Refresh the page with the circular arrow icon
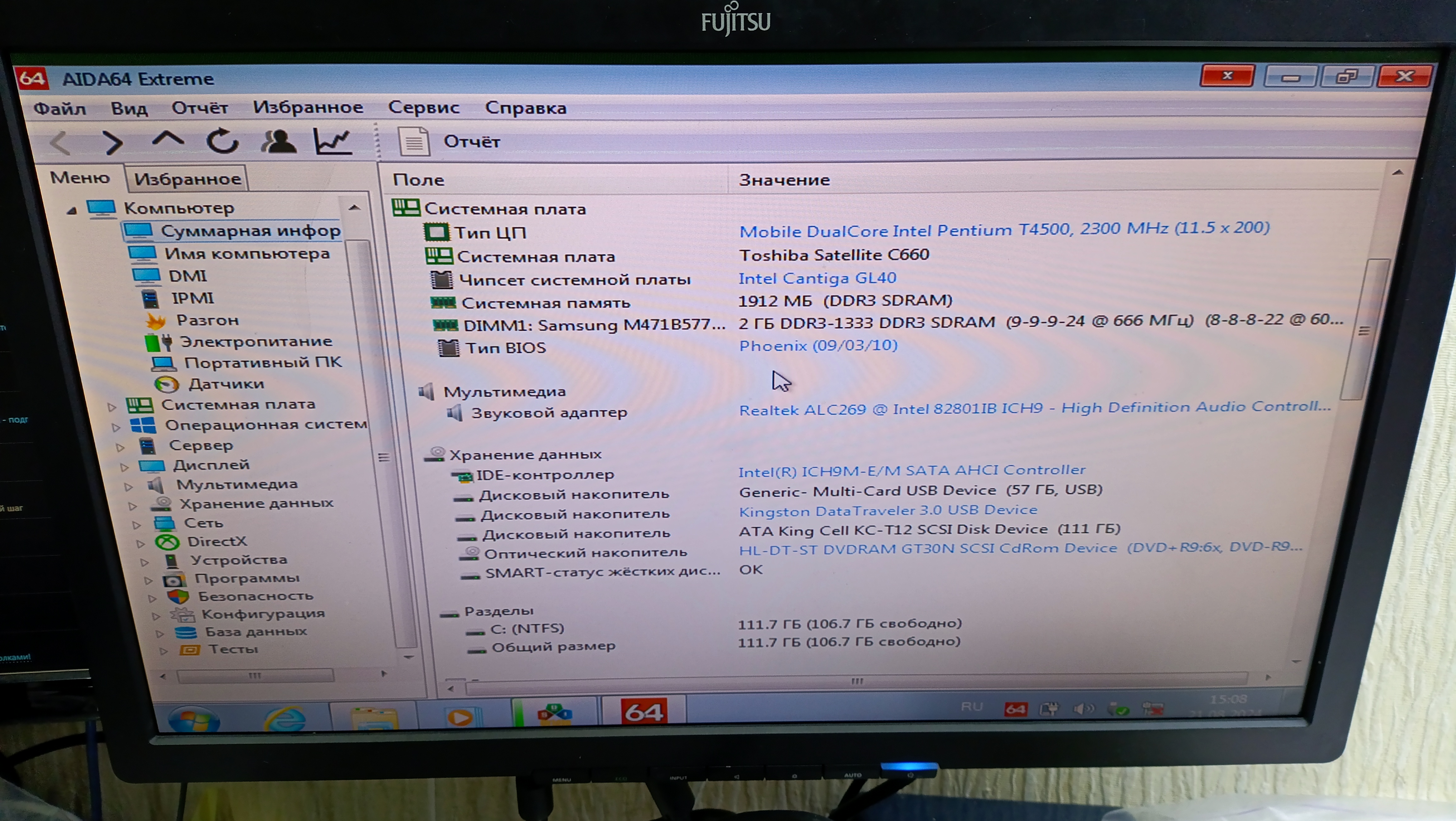Image resolution: width=1456 pixels, height=821 pixels. click(222, 141)
